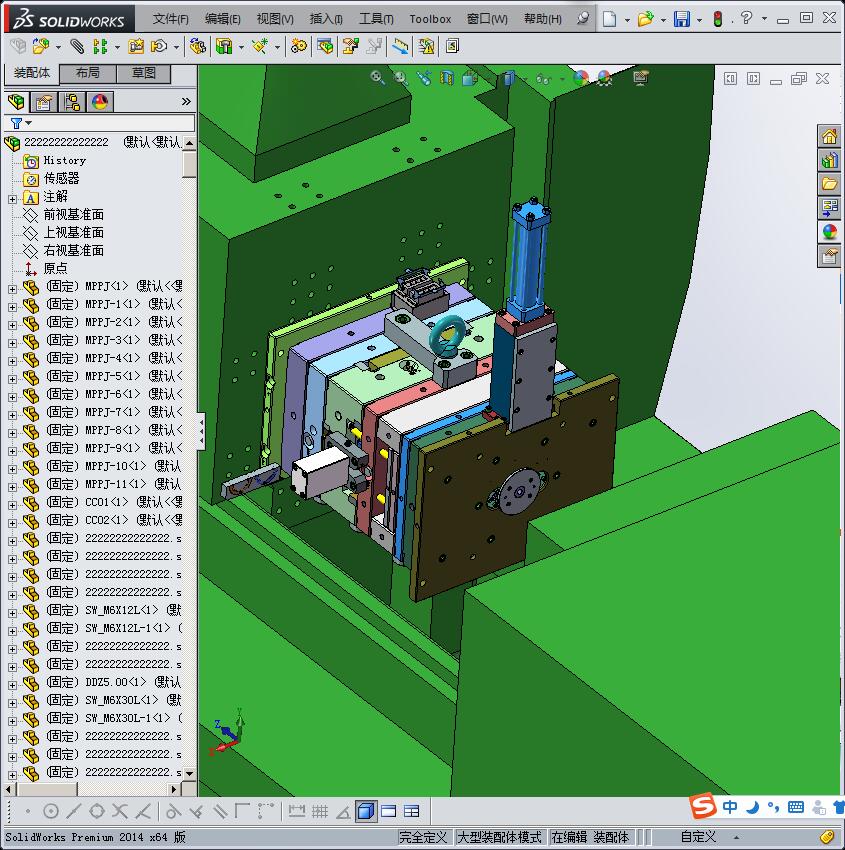Expand the CC01<1> component node
The image size is (845, 850).
(x=12, y=505)
